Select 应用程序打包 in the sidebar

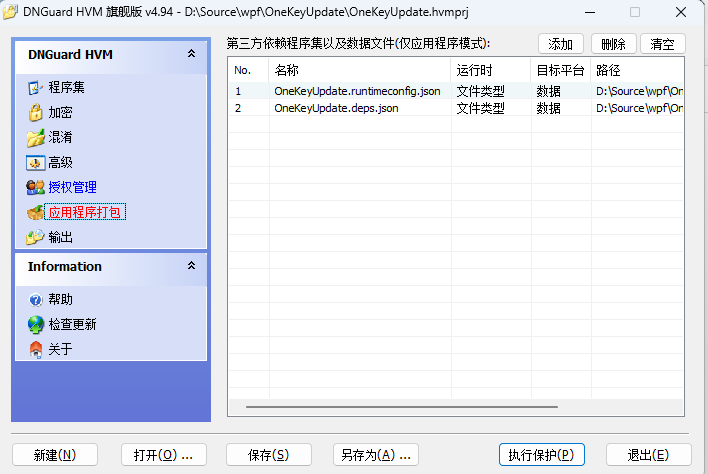pos(85,212)
